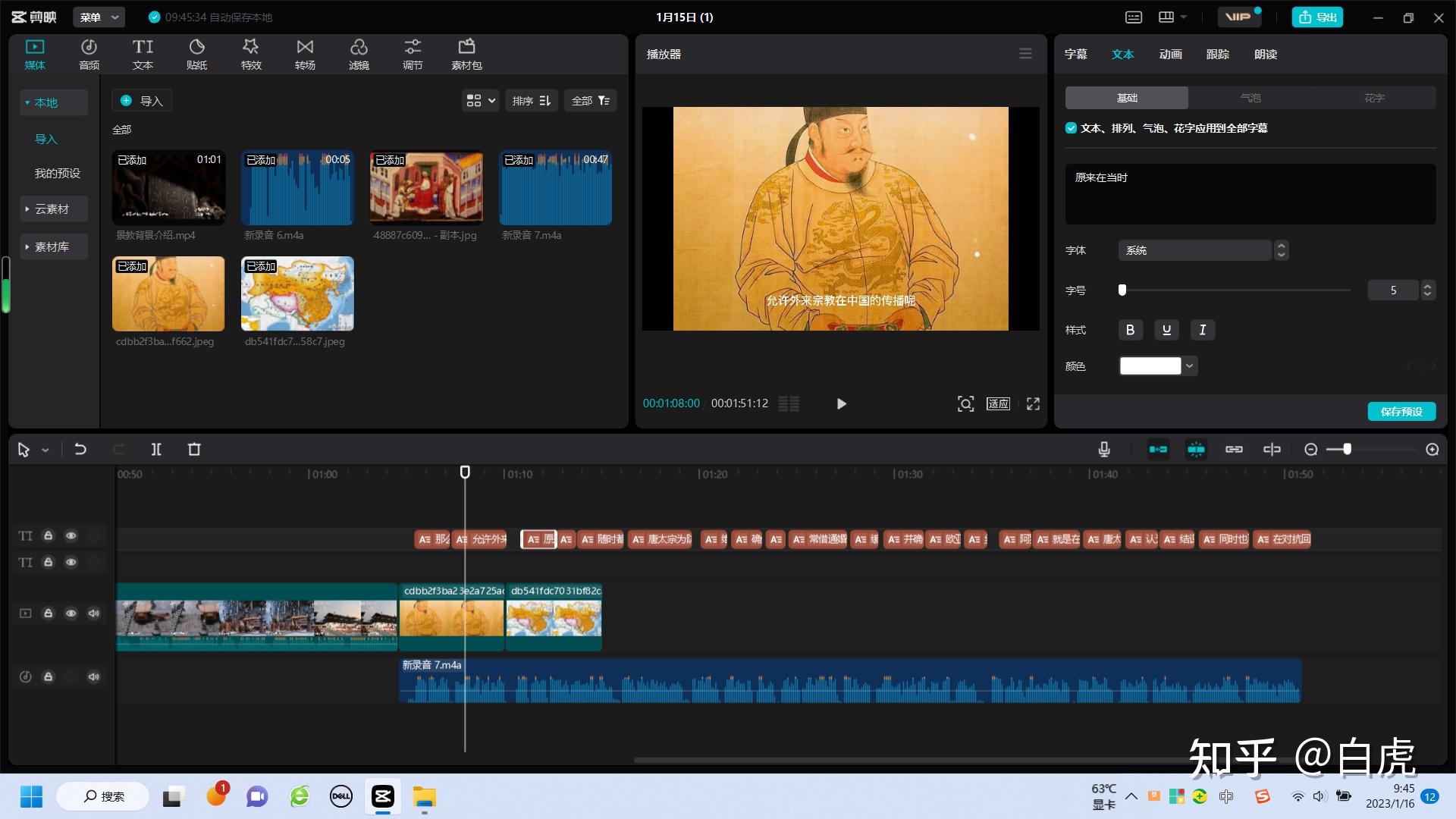
Task: Open the text color dropdown arrow
Action: (x=1190, y=366)
